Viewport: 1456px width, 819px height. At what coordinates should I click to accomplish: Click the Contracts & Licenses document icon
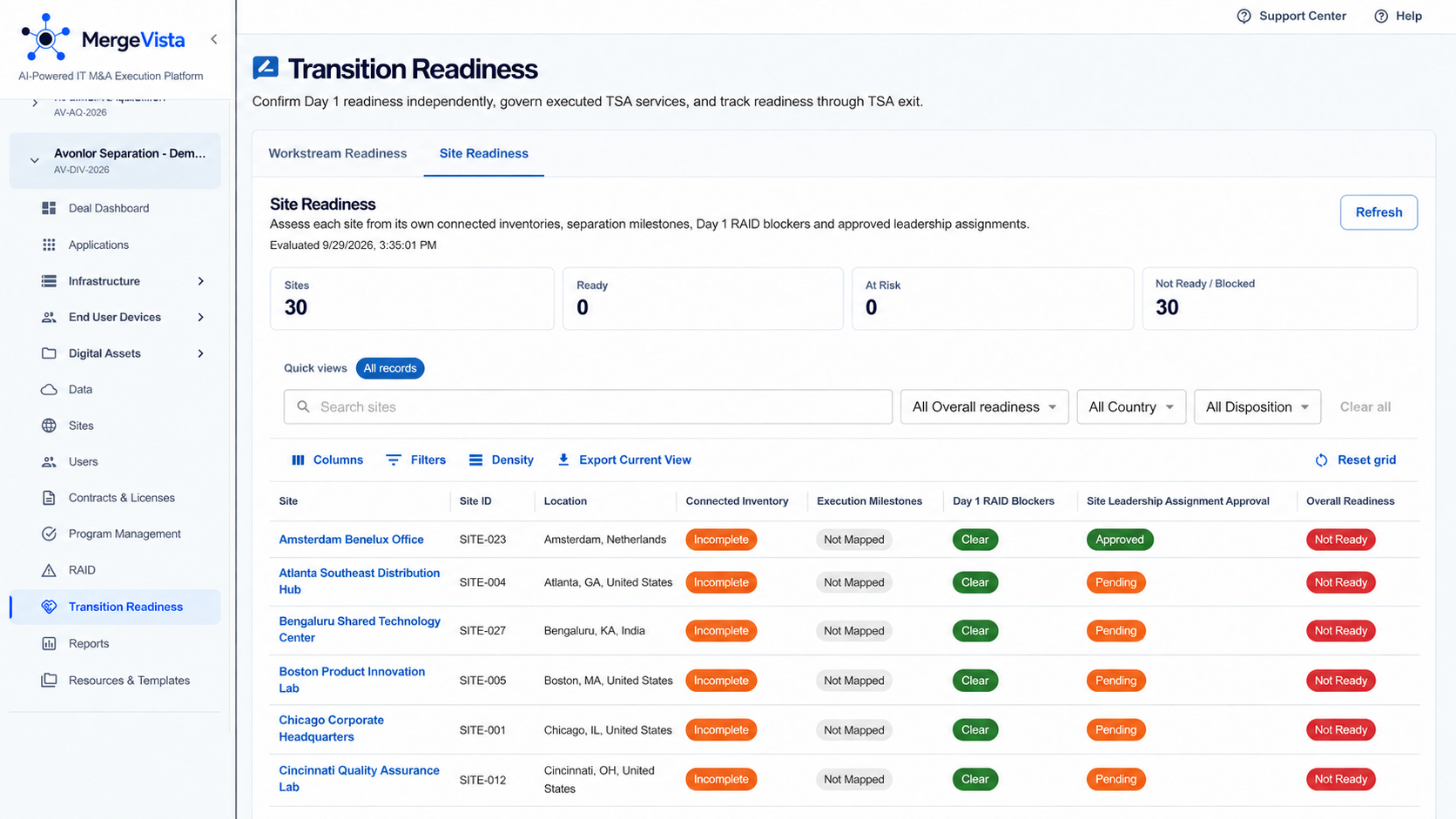click(x=49, y=498)
